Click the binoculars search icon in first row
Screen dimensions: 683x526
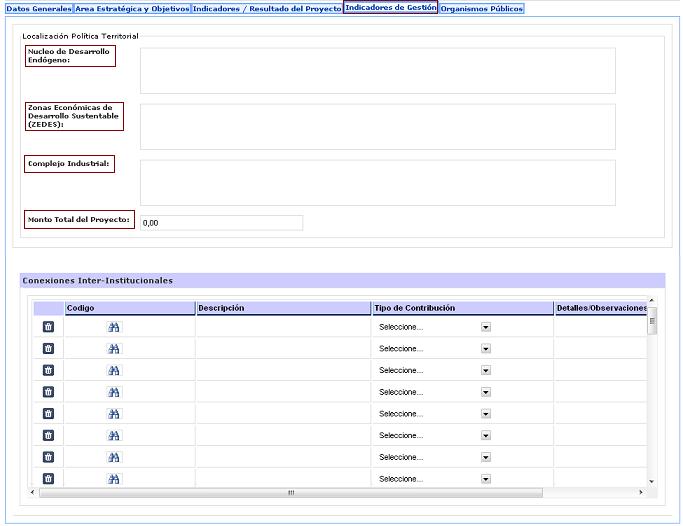(x=114, y=327)
